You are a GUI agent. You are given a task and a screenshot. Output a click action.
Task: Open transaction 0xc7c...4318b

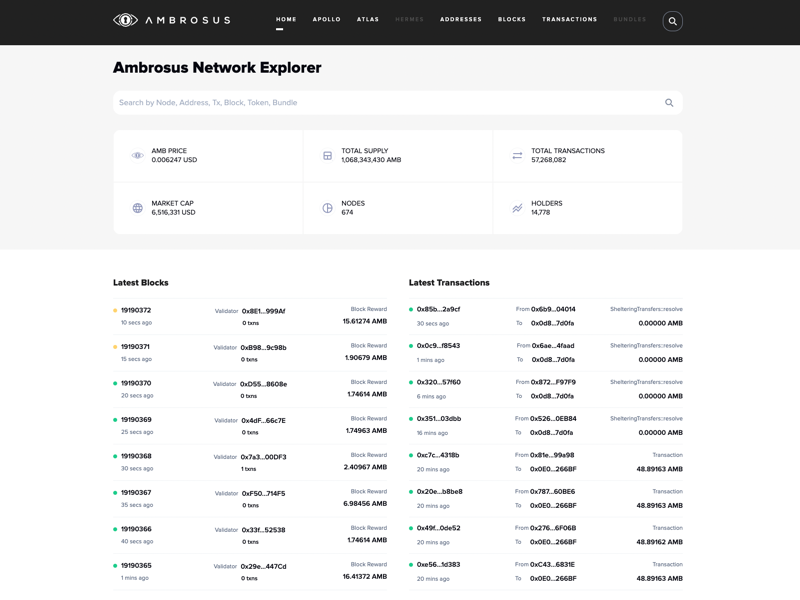point(438,455)
